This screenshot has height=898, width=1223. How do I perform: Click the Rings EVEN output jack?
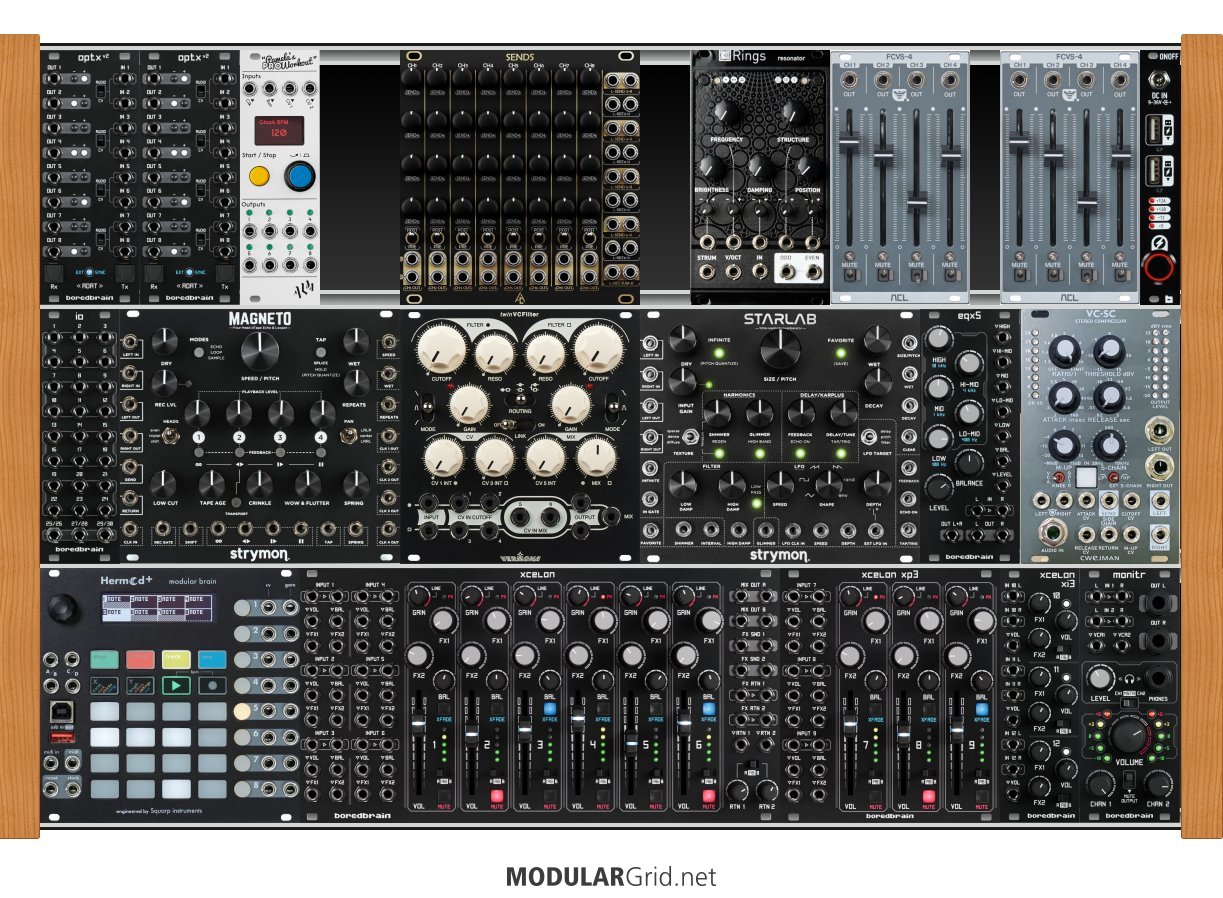(811, 271)
